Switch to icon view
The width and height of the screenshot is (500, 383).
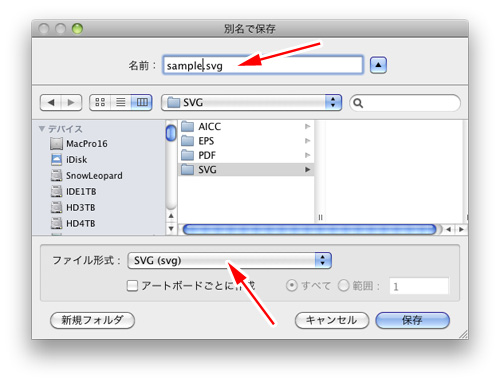tap(100, 102)
